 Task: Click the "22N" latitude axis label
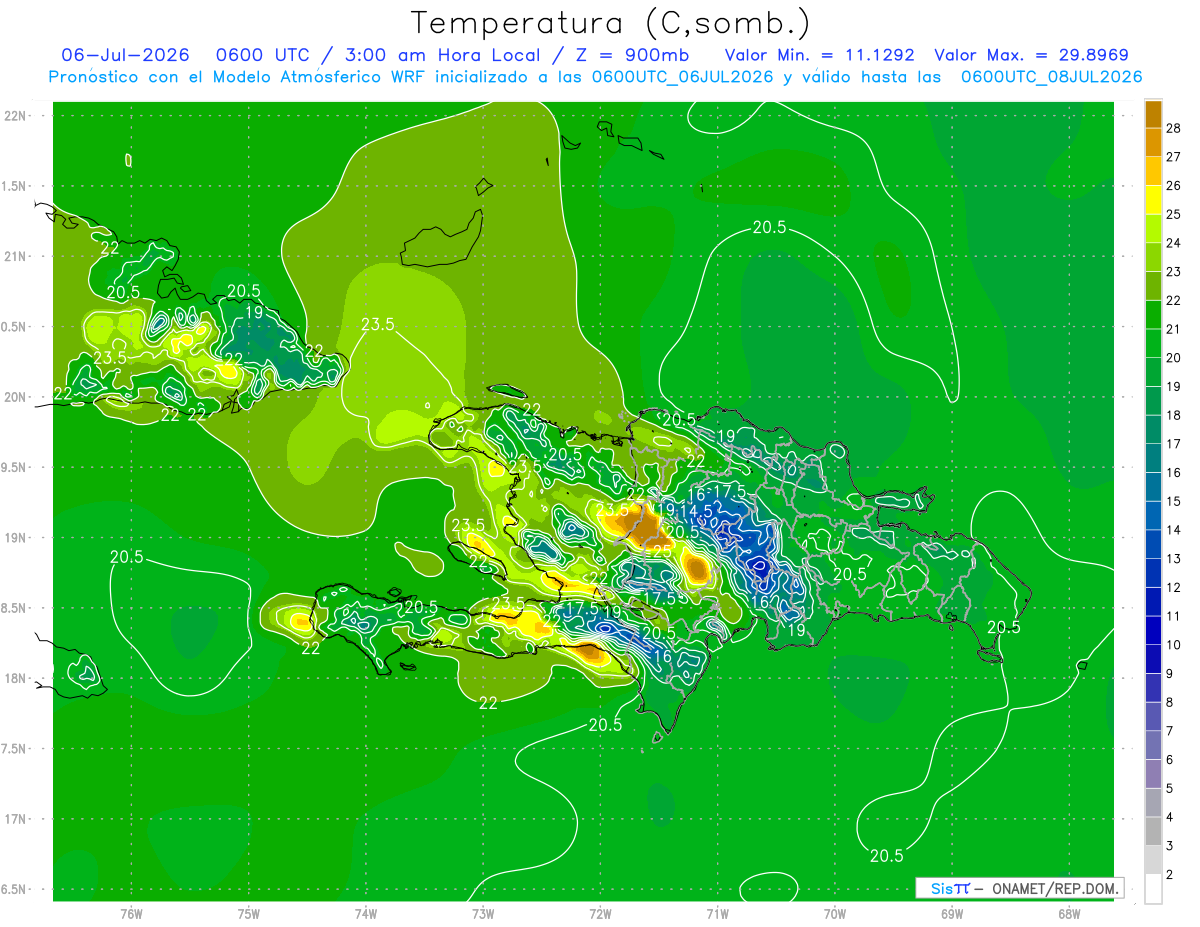[x=16, y=115]
